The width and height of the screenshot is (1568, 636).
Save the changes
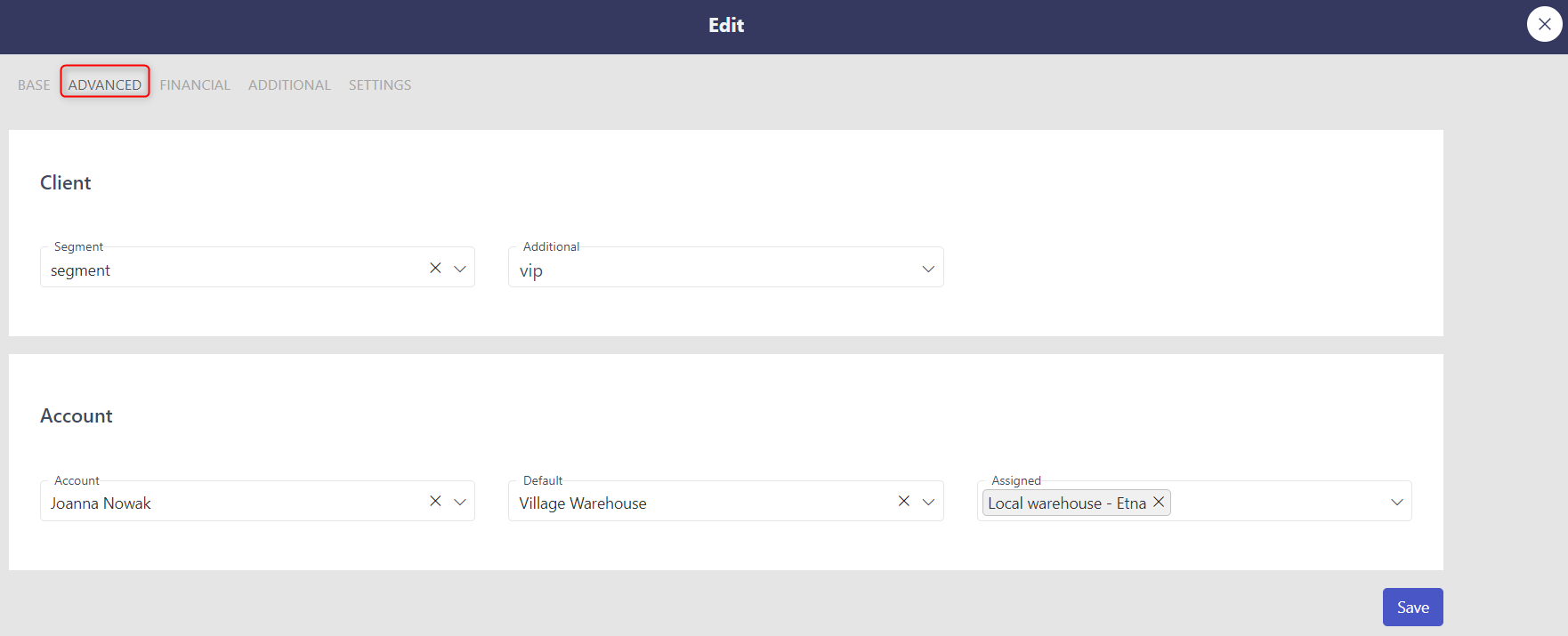tap(1412, 607)
